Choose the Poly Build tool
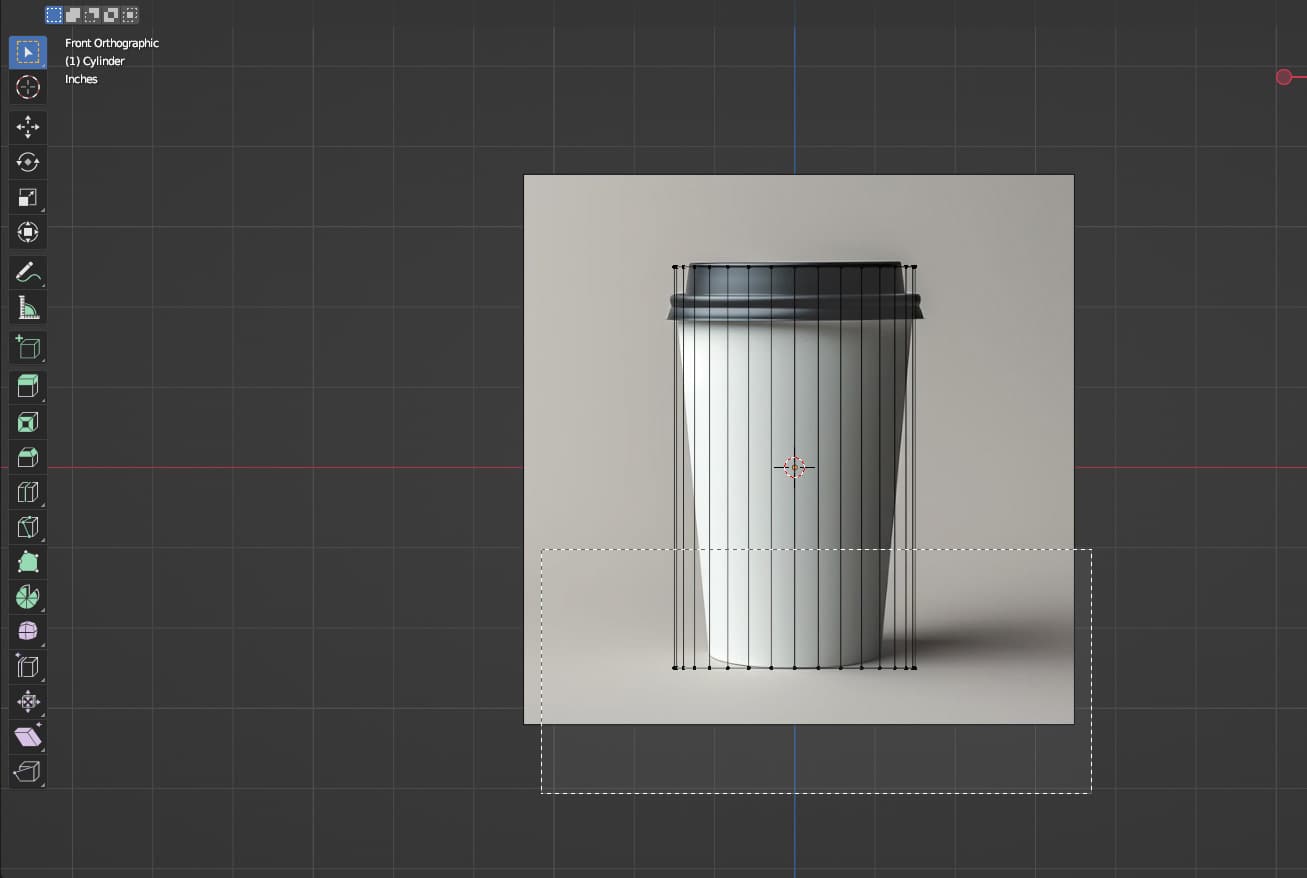1307x878 pixels. coord(28,562)
